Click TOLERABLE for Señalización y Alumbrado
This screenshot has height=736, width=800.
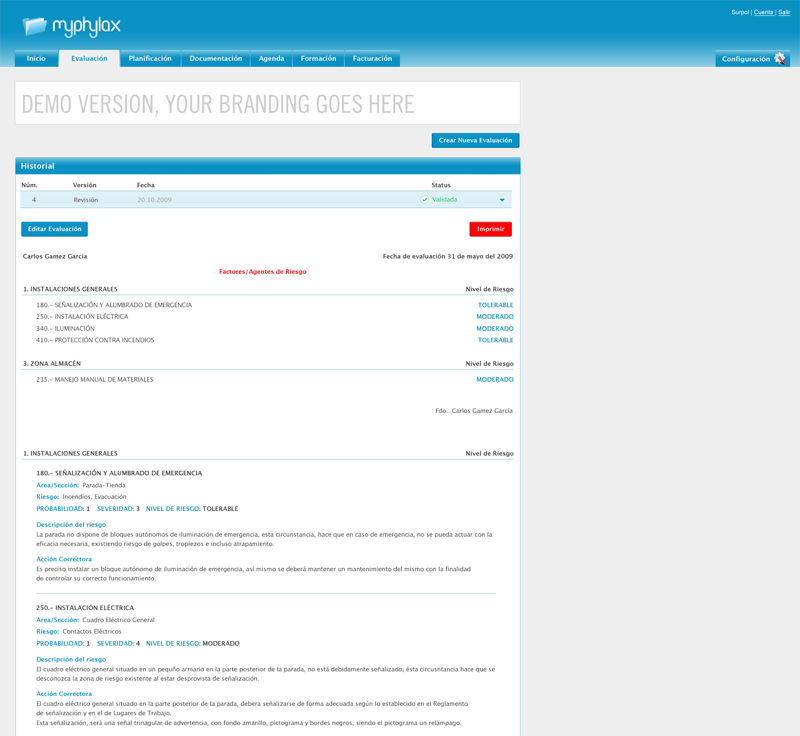coord(495,305)
